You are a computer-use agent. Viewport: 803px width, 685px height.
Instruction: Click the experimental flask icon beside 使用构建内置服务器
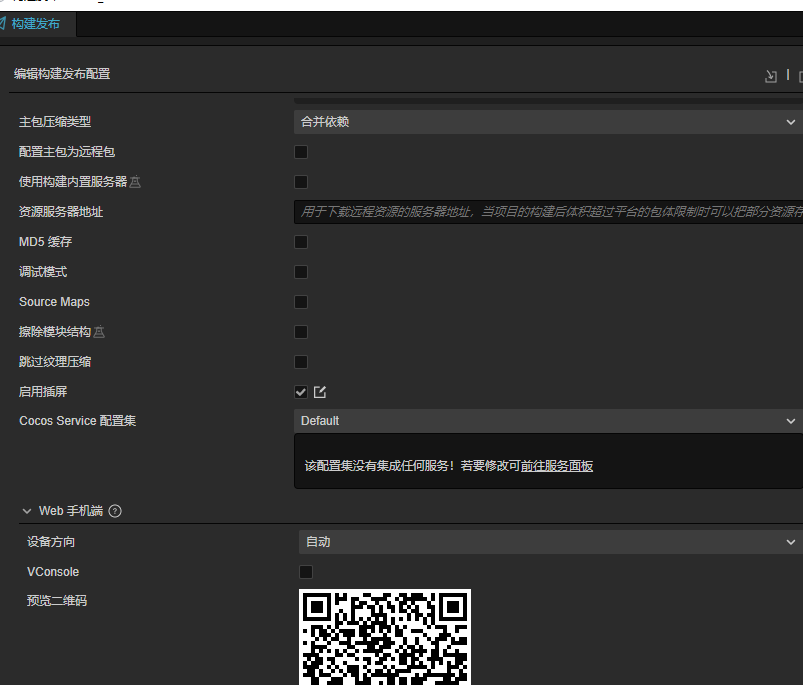coord(135,182)
